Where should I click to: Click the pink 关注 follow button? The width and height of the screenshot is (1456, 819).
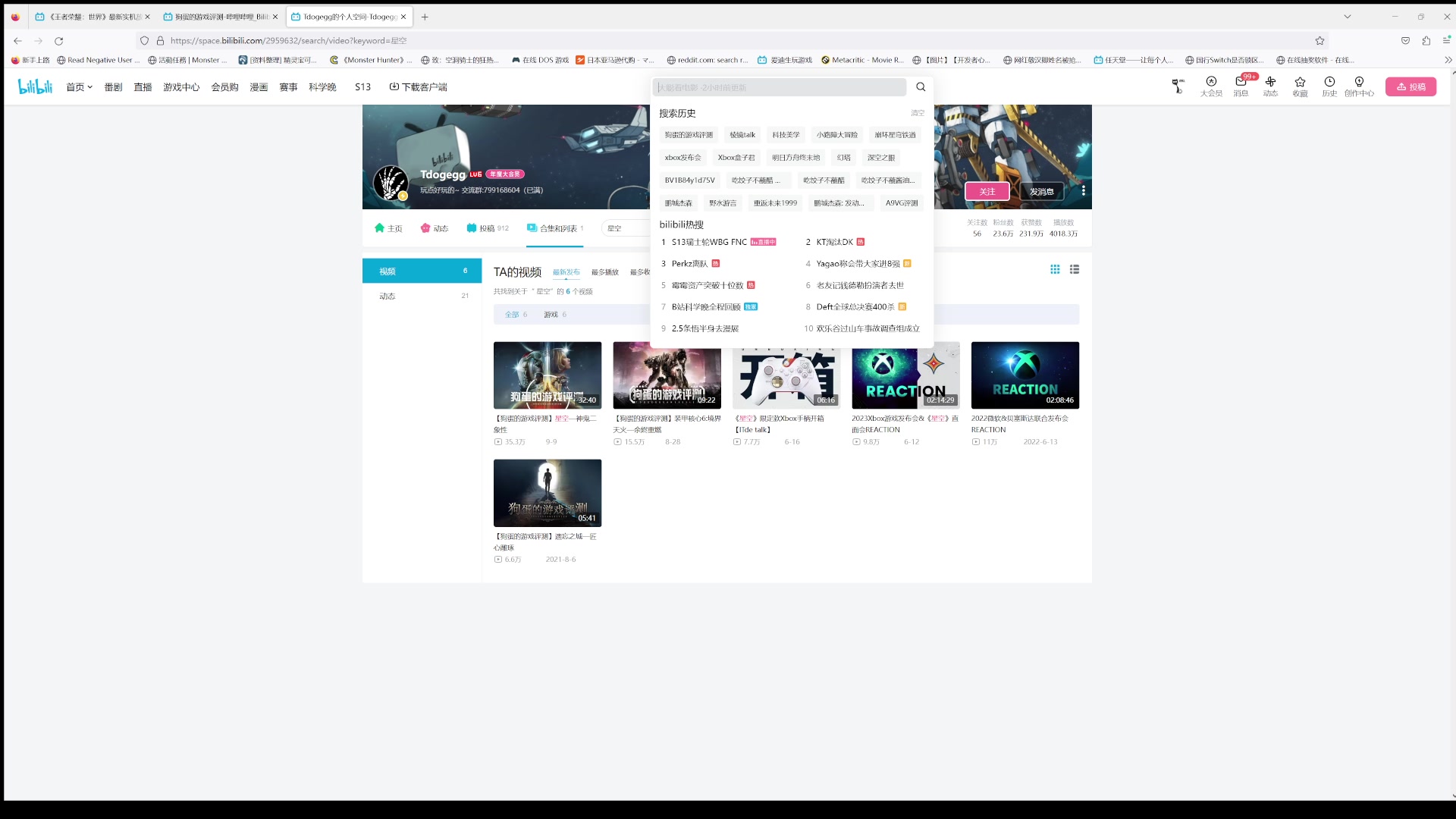pos(987,191)
